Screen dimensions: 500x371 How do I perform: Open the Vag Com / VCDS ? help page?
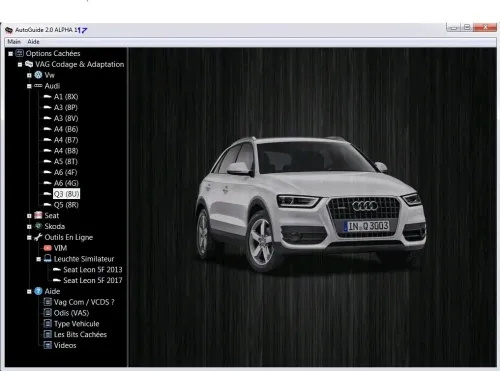point(84,302)
